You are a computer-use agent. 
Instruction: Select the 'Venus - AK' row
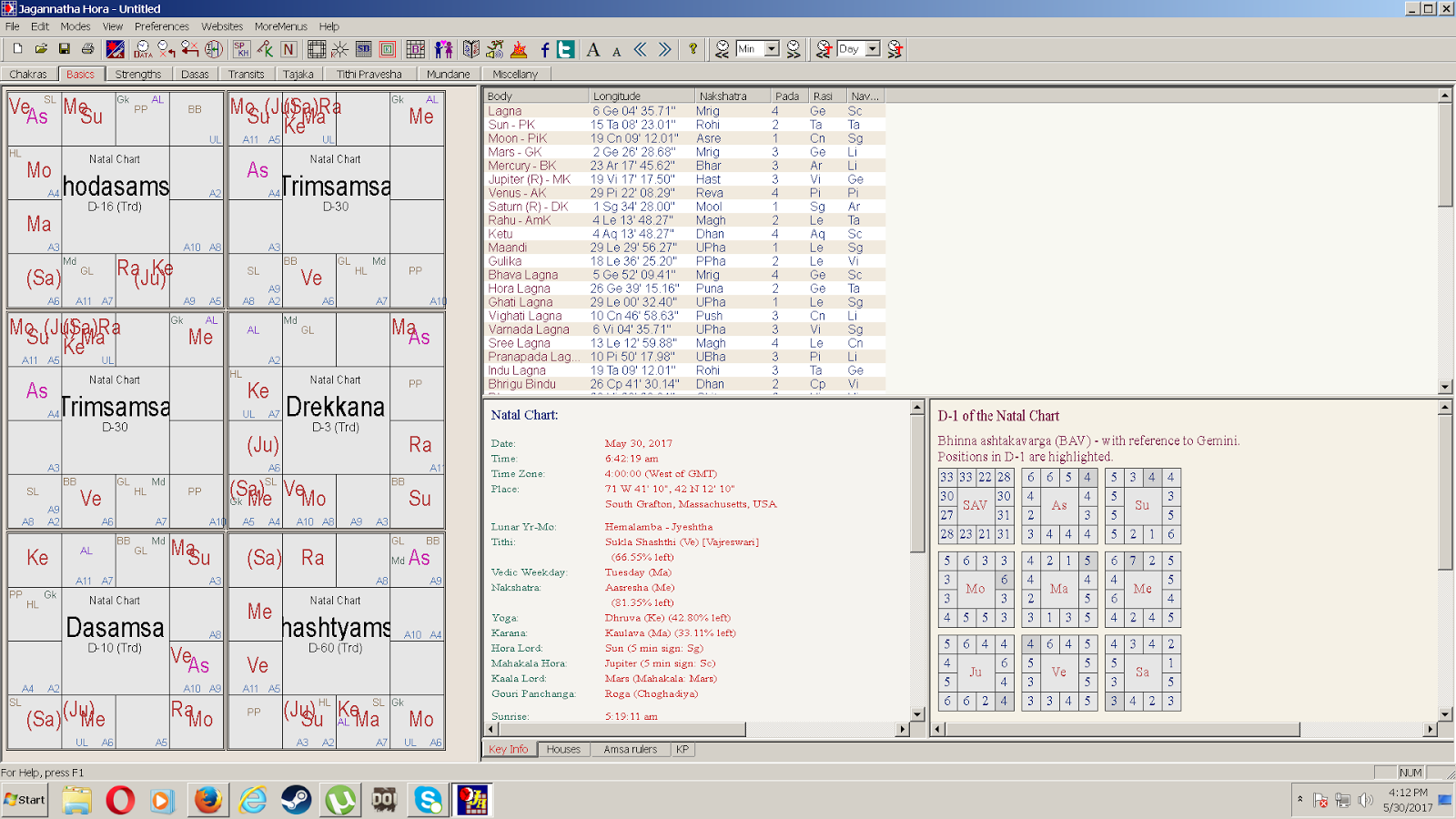(x=684, y=193)
